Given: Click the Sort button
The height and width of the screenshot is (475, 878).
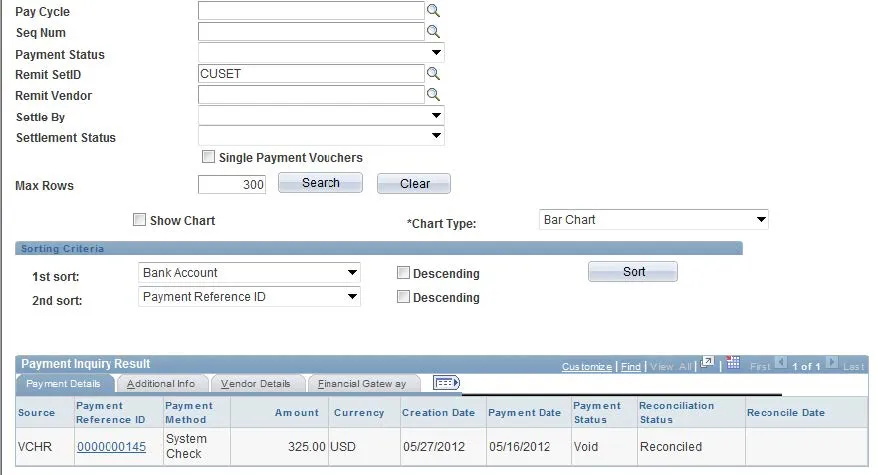Looking at the screenshot, I should (x=633, y=272).
